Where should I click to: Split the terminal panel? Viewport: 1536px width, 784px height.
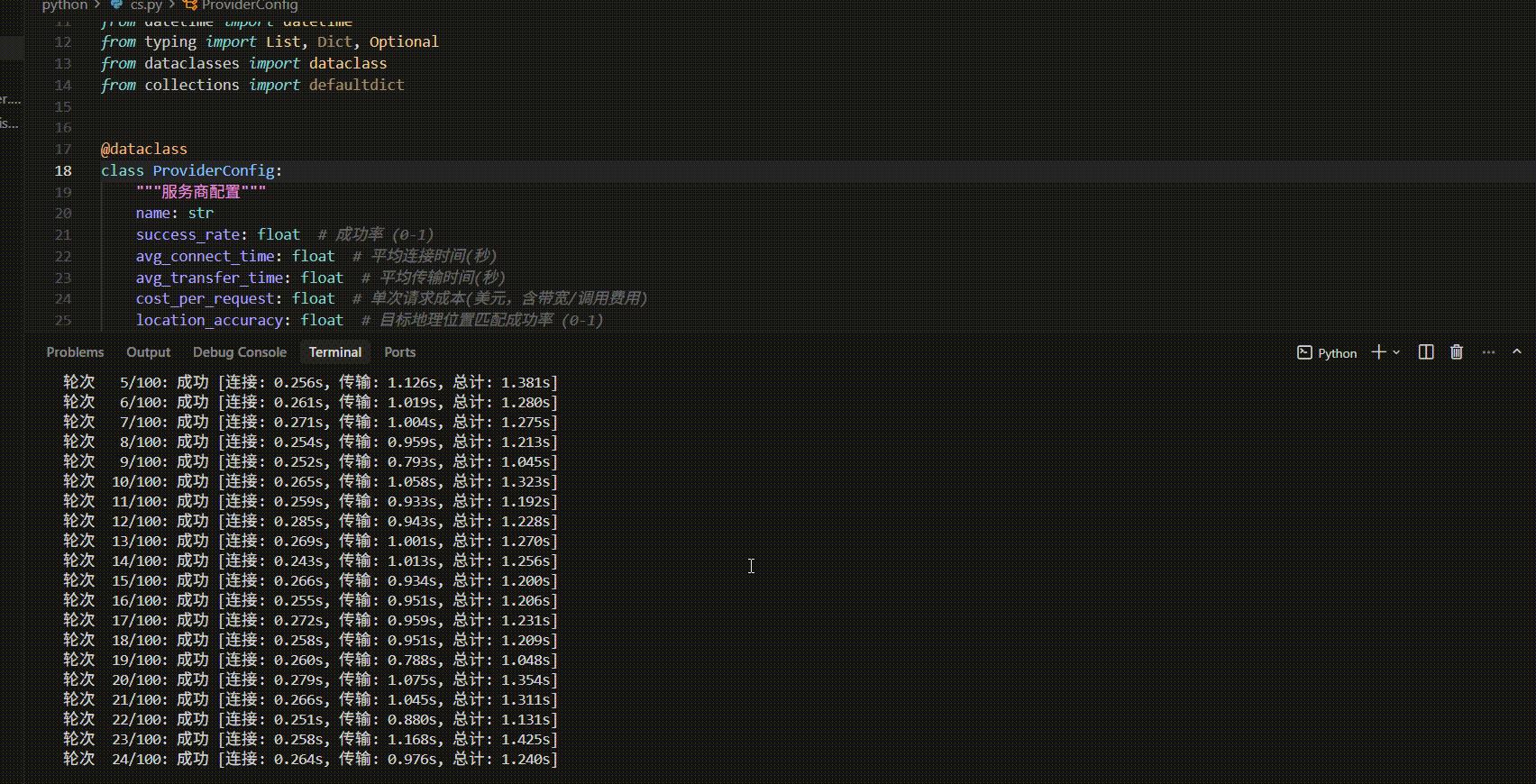pyautogui.click(x=1426, y=352)
